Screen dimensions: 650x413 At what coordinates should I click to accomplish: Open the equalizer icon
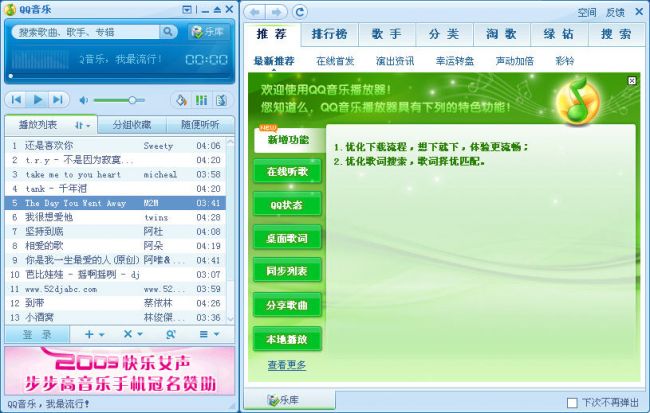tap(201, 100)
